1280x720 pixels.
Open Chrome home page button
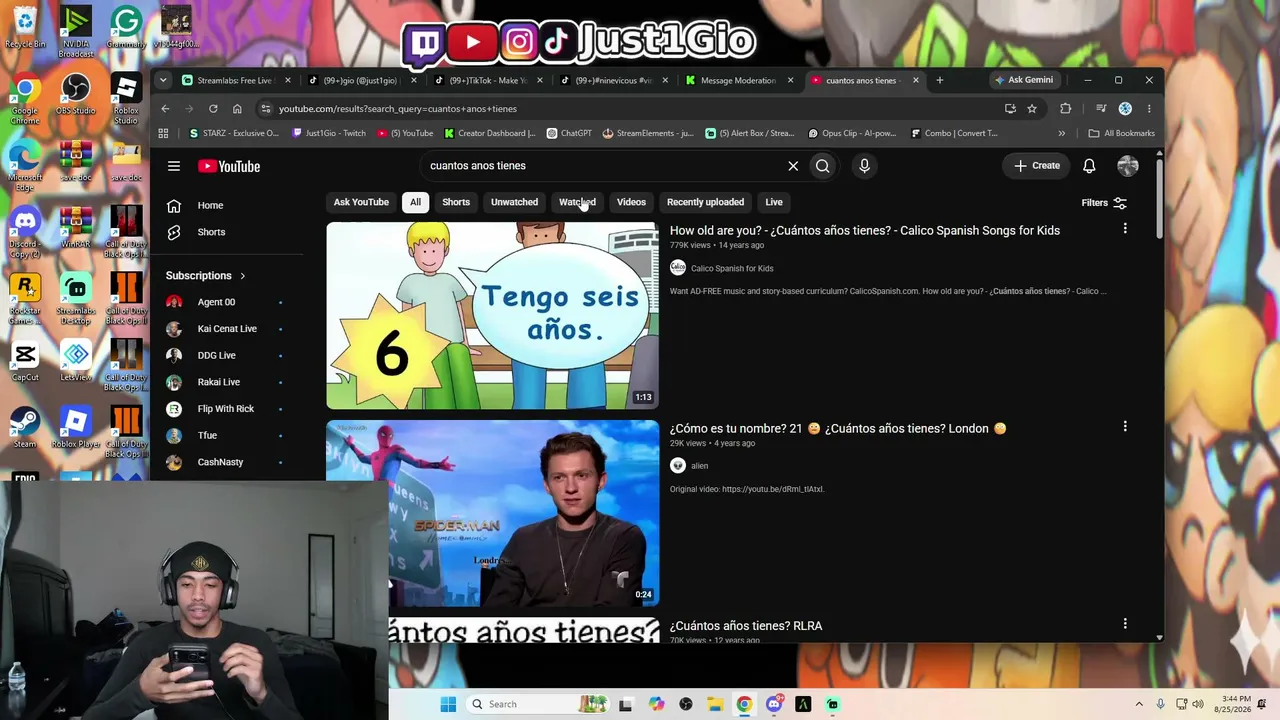(237, 109)
